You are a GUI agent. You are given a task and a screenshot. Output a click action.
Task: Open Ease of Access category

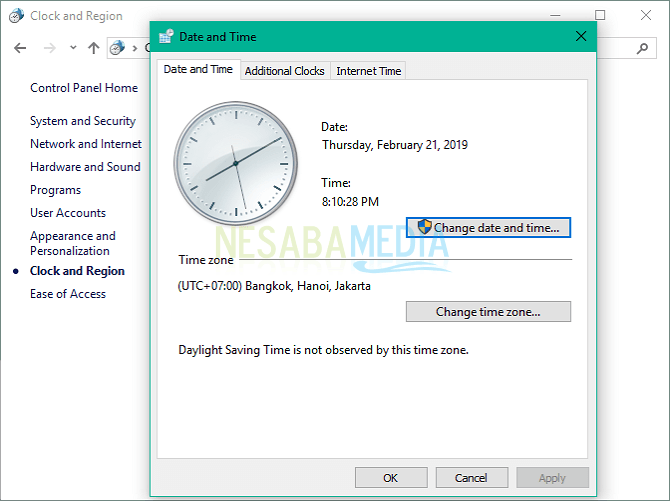(68, 294)
